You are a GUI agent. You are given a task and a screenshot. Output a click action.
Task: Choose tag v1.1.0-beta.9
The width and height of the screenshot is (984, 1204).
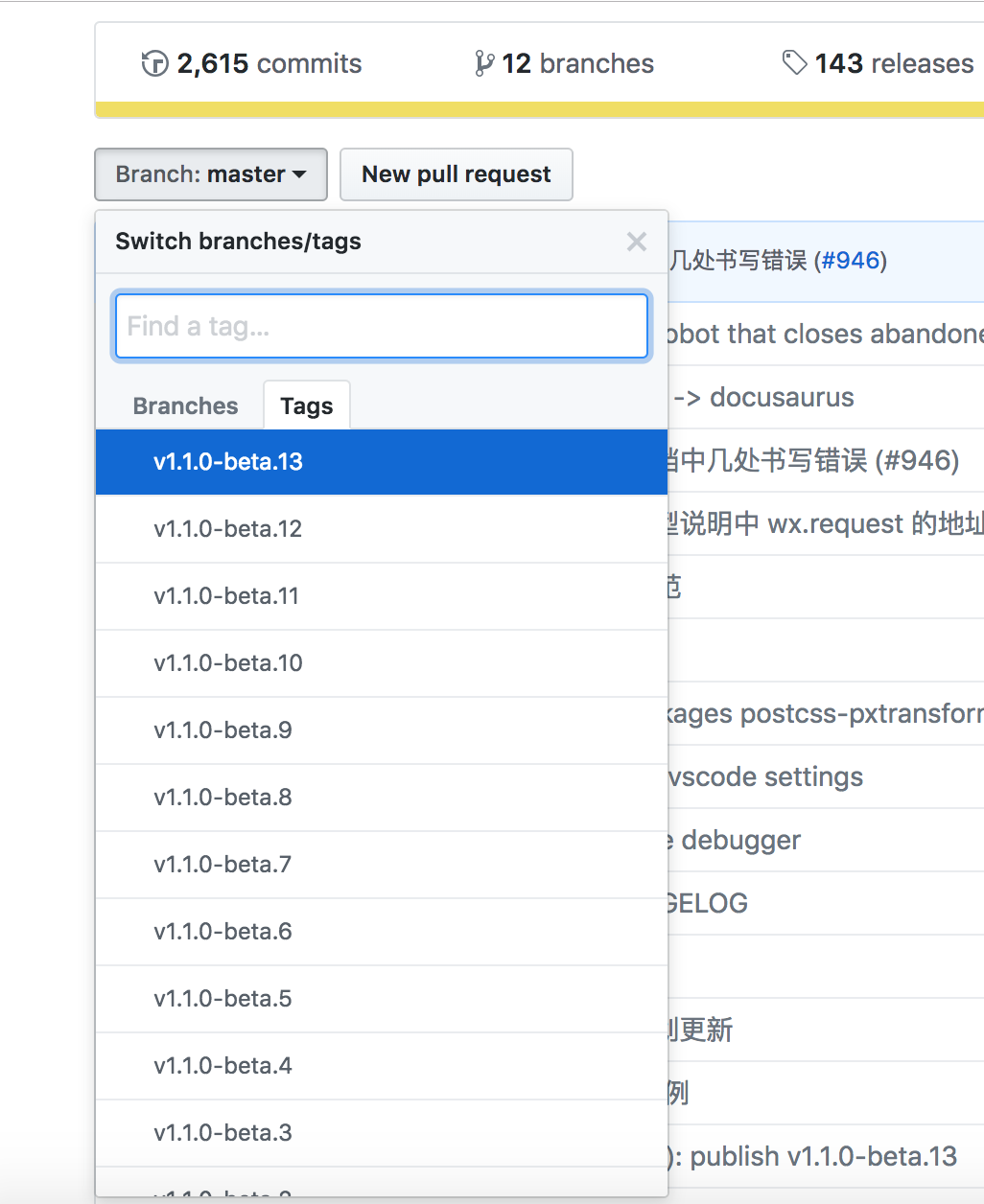pos(382,730)
